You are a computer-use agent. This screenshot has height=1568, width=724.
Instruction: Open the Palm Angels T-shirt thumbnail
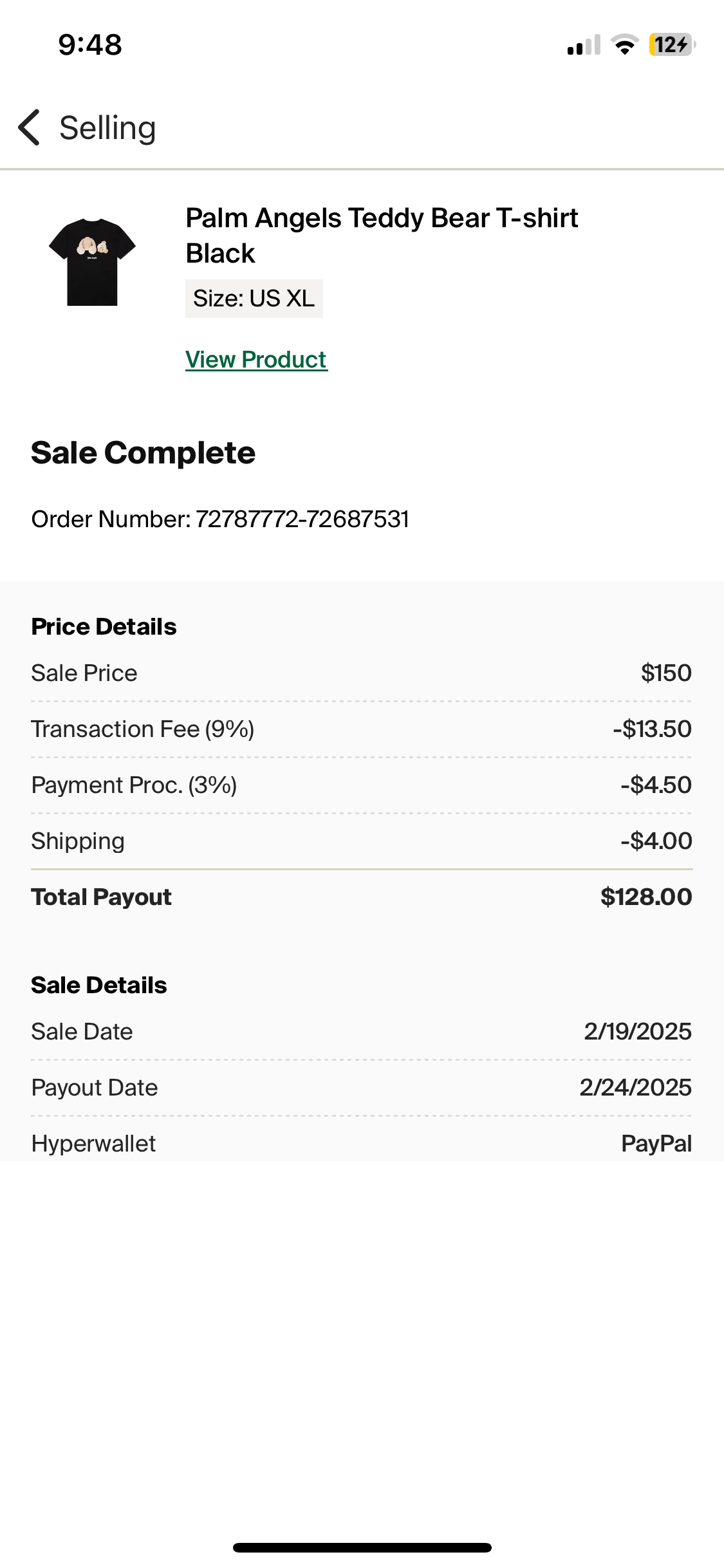coord(92,262)
